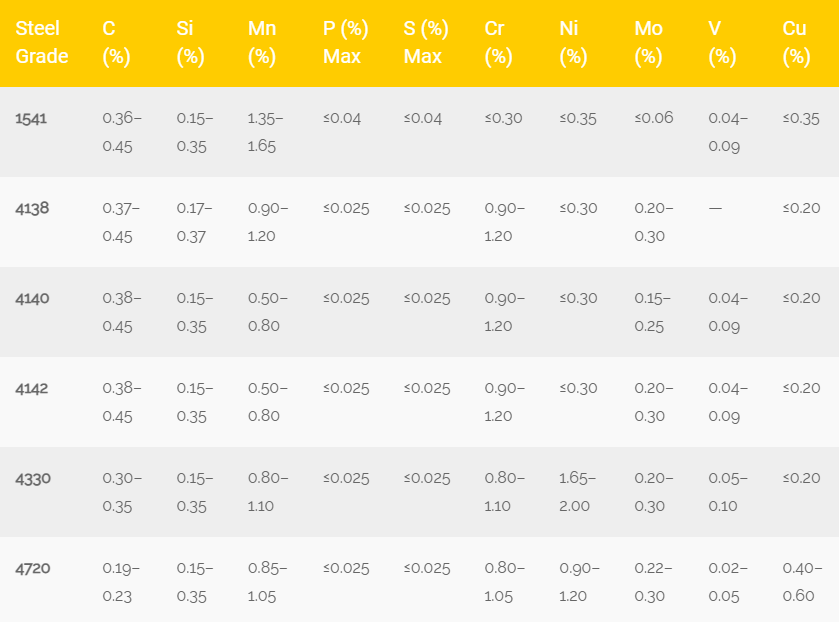839x622 pixels.
Task: Select the 0.19–0.23 carbon value for 4720
Action: (121, 581)
